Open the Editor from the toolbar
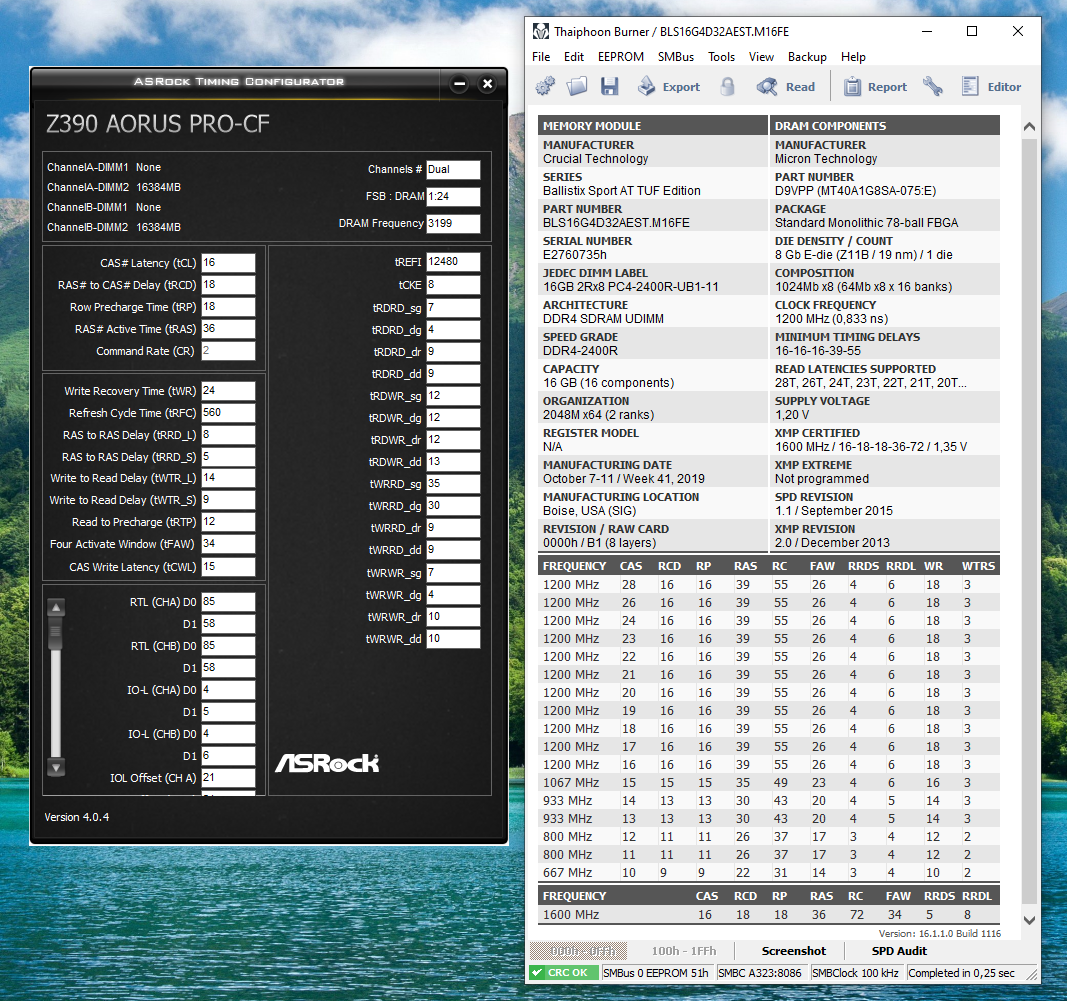The image size is (1067, 1001). tap(991, 87)
